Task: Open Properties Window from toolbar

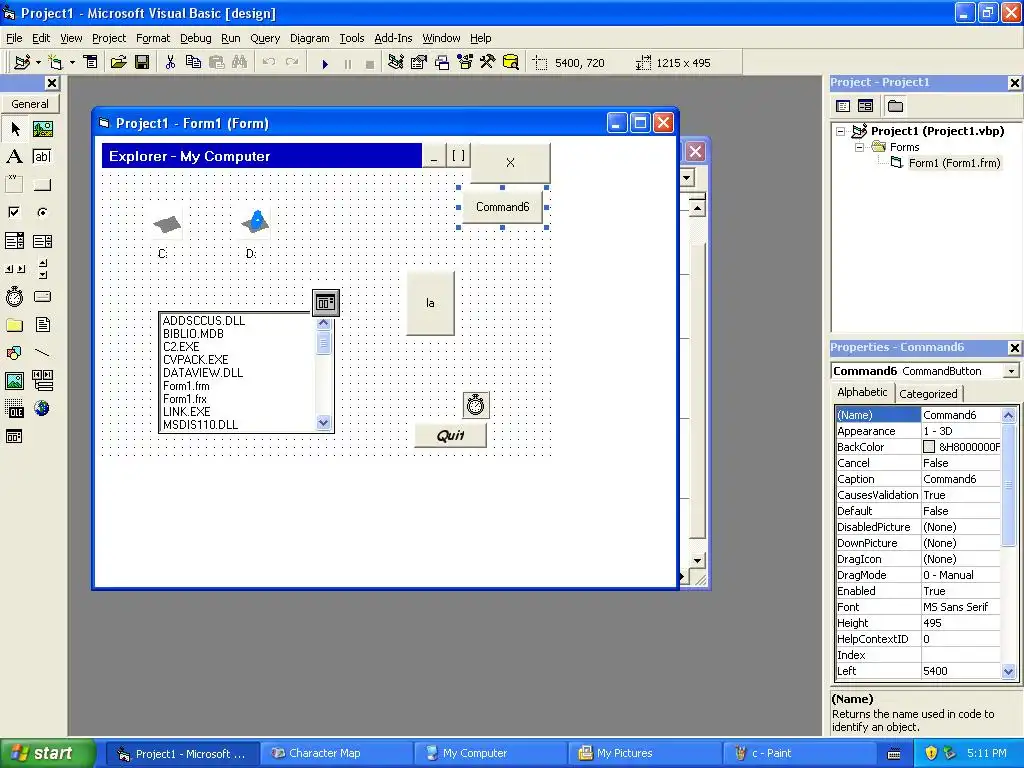Action: tap(419, 63)
